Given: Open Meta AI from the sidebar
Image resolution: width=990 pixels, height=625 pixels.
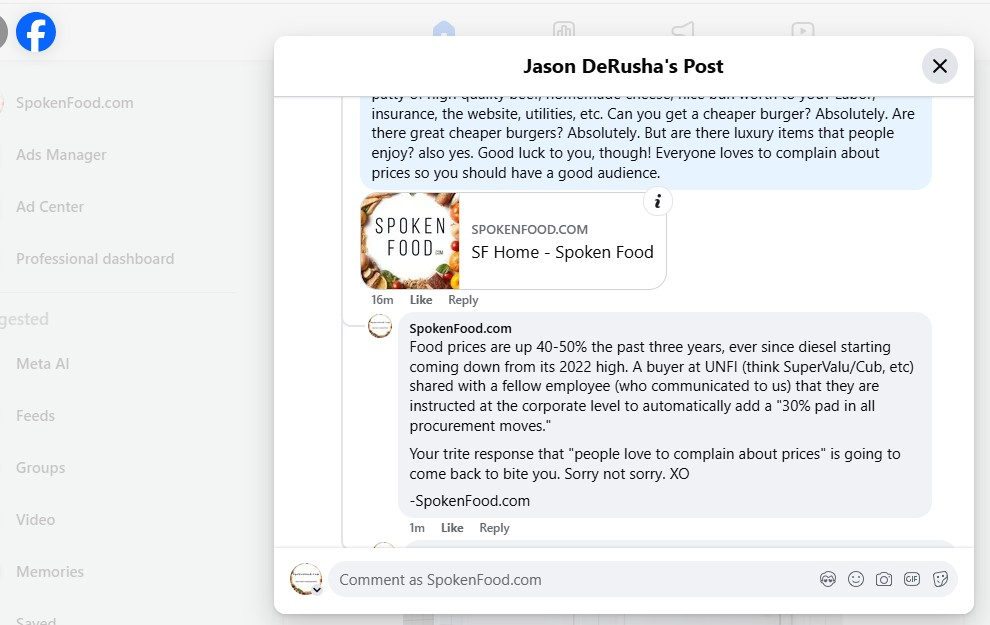Looking at the screenshot, I should [x=43, y=364].
